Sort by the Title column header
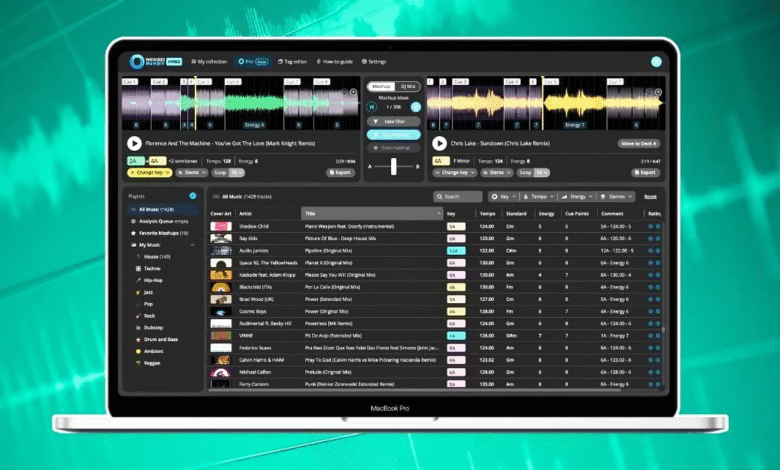 tap(372, 213)
